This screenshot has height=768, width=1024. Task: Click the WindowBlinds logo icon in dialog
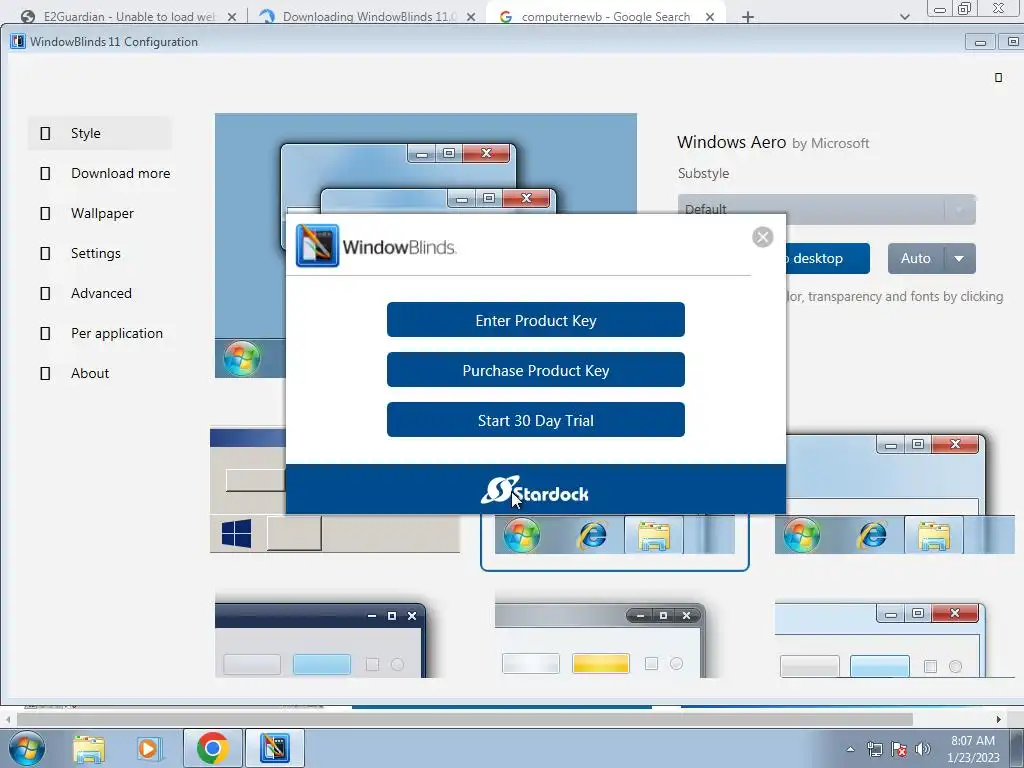[x=317, y=246]
